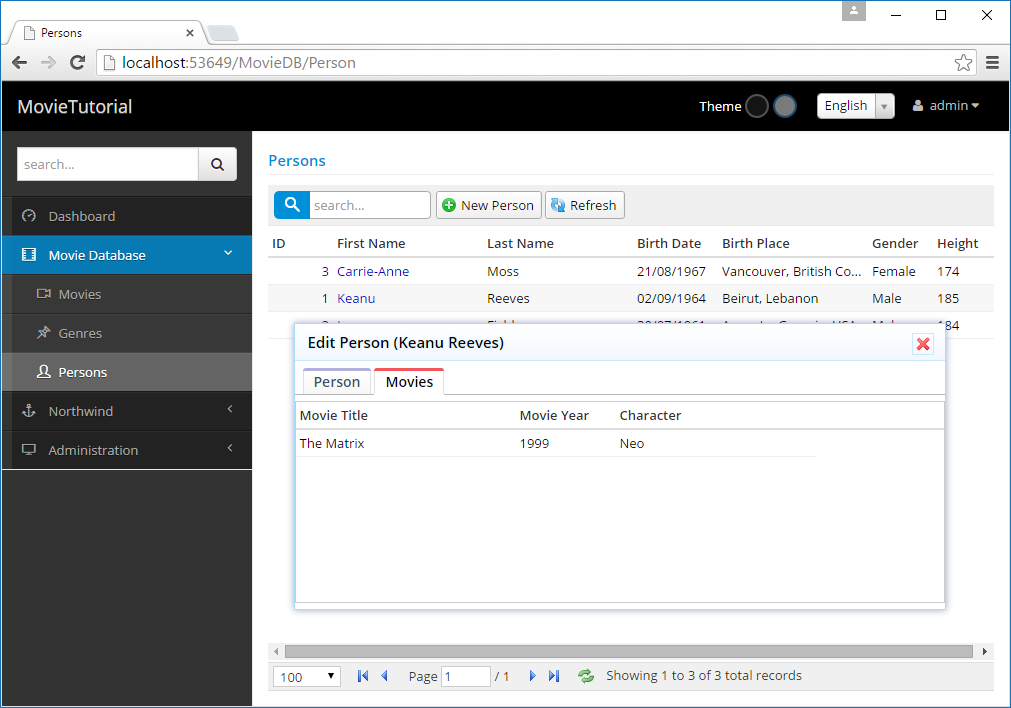1011x708 pixels.
Task: Click the sidebar search magnifier button
Action: 217,164
